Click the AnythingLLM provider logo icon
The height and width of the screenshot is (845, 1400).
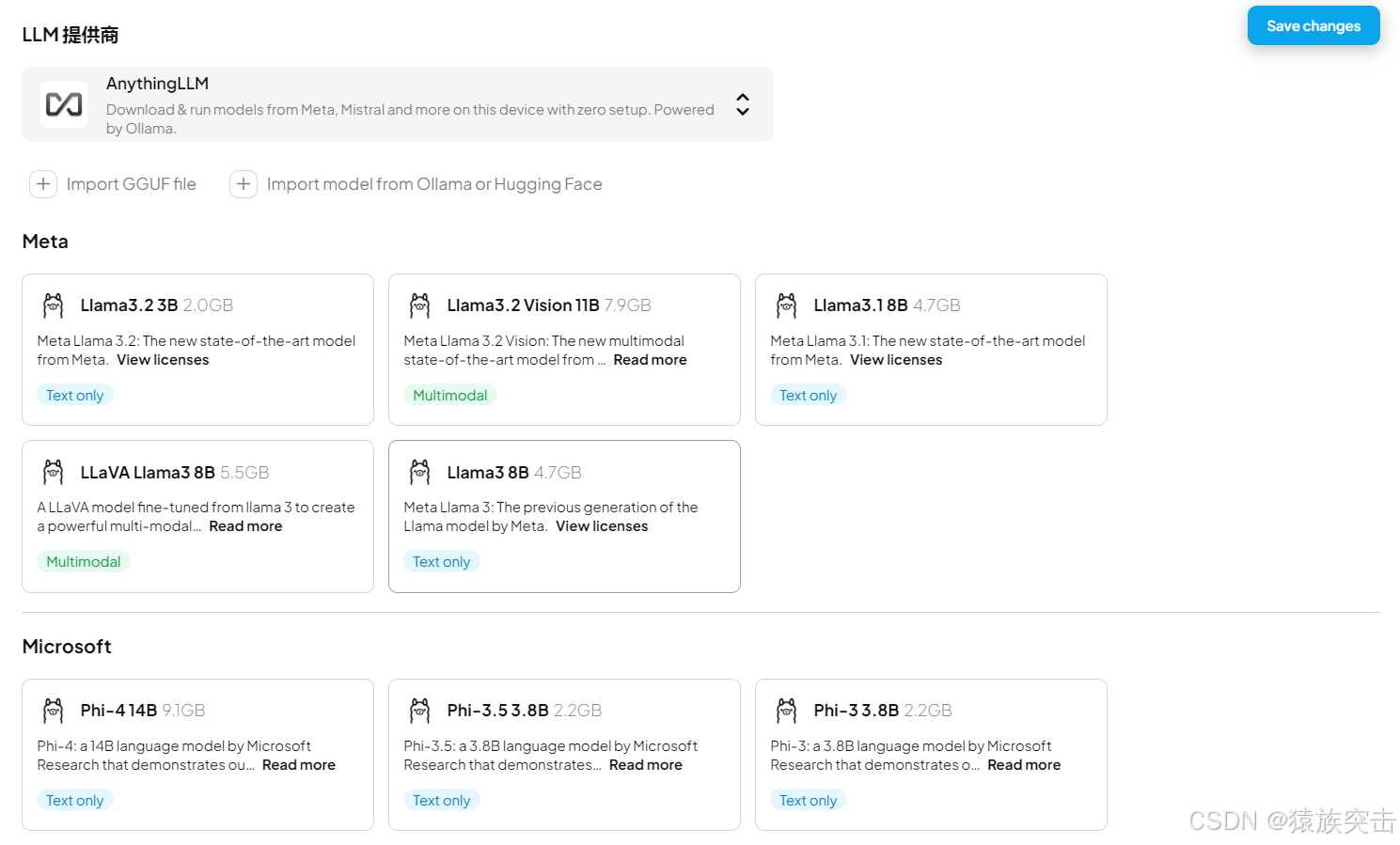64,104
